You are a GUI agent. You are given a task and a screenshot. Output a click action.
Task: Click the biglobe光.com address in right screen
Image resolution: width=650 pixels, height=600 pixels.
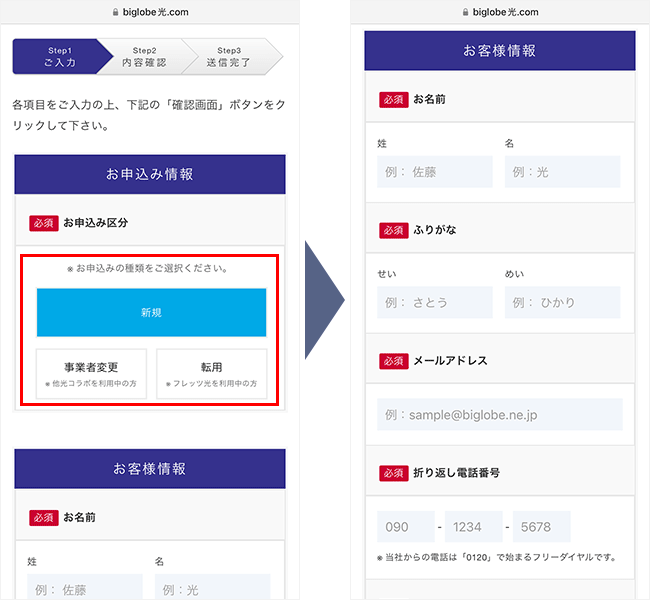(505, 12)
